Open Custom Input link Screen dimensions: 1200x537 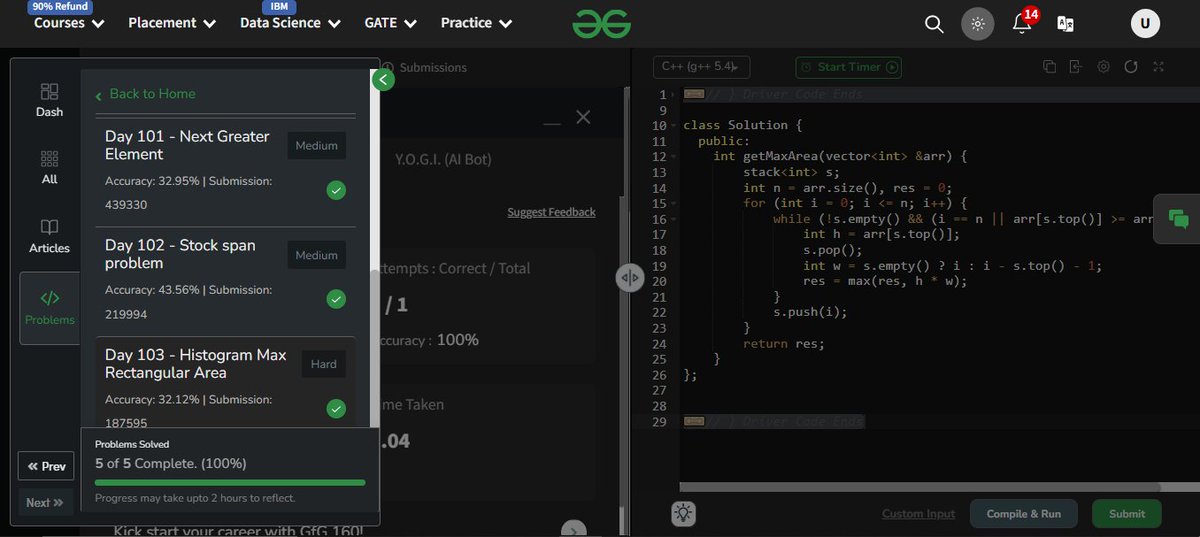[x=918, y=514]
